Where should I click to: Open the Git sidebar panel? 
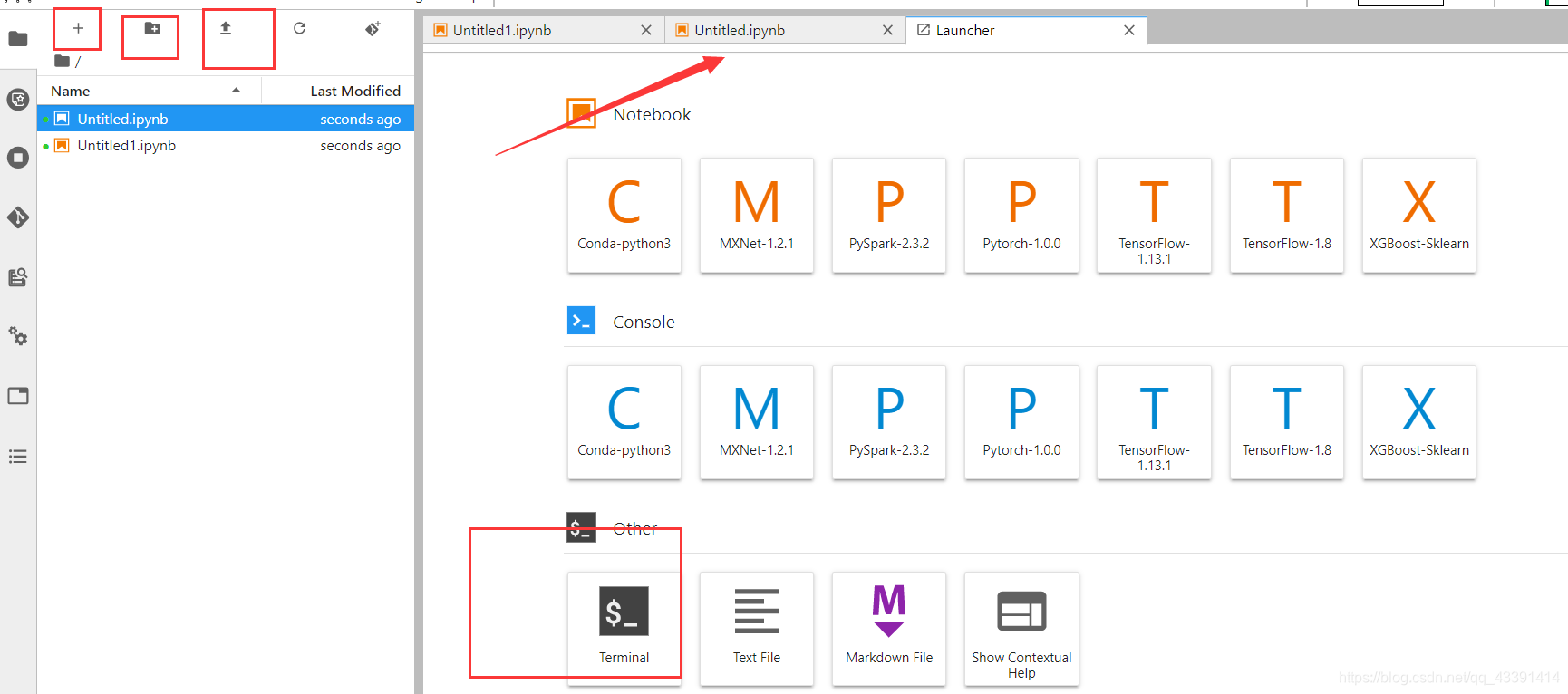pyautogui.click(x=18, y=217)
